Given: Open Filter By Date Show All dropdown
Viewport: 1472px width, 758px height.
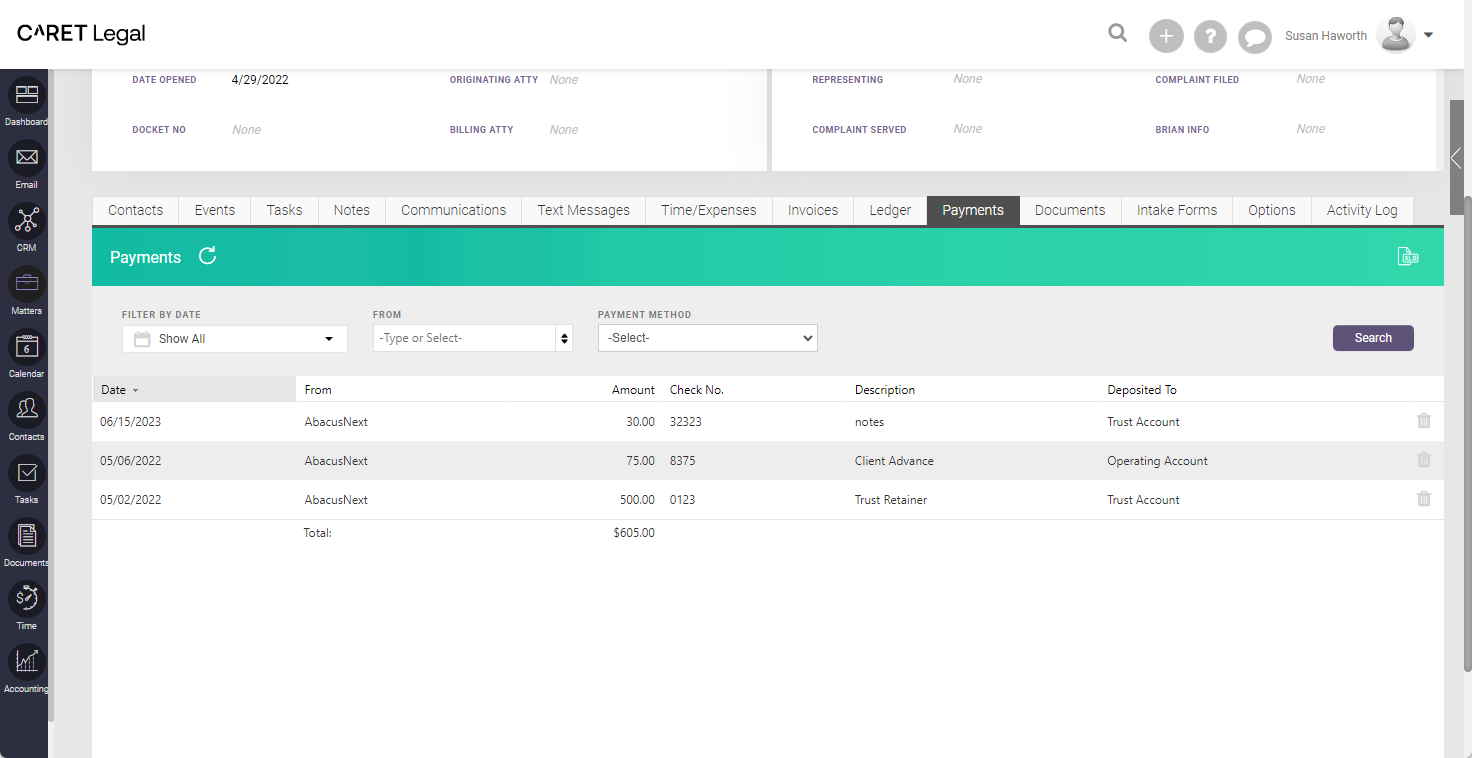Looking at the screenshot, I should (x=235, y=338).
